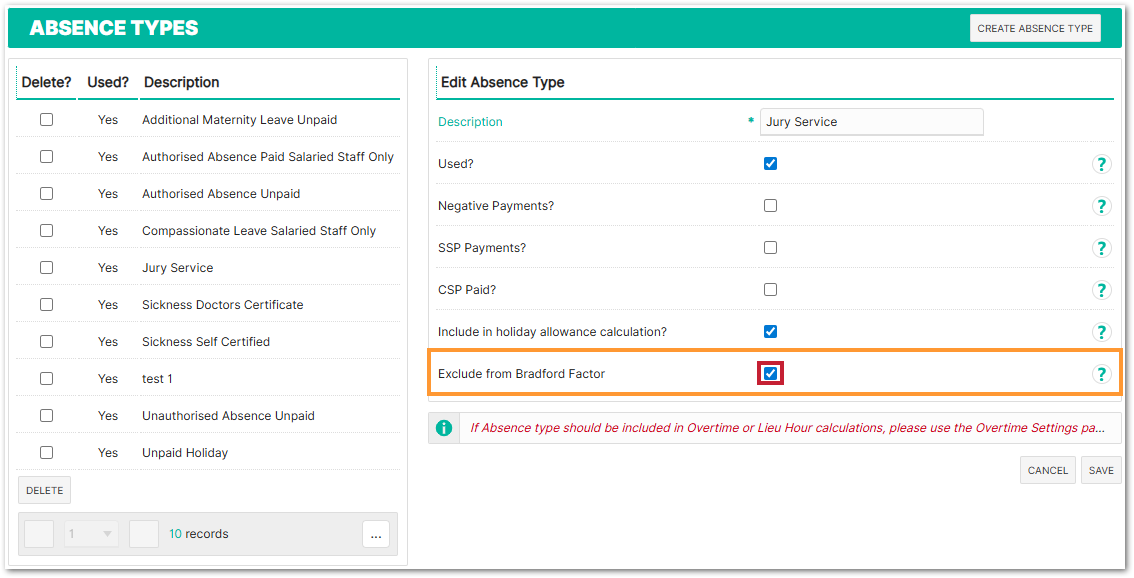Screen dimensions: 1134x578
Task: Open the page number dropdown
Action: click(x=92, y=534)
